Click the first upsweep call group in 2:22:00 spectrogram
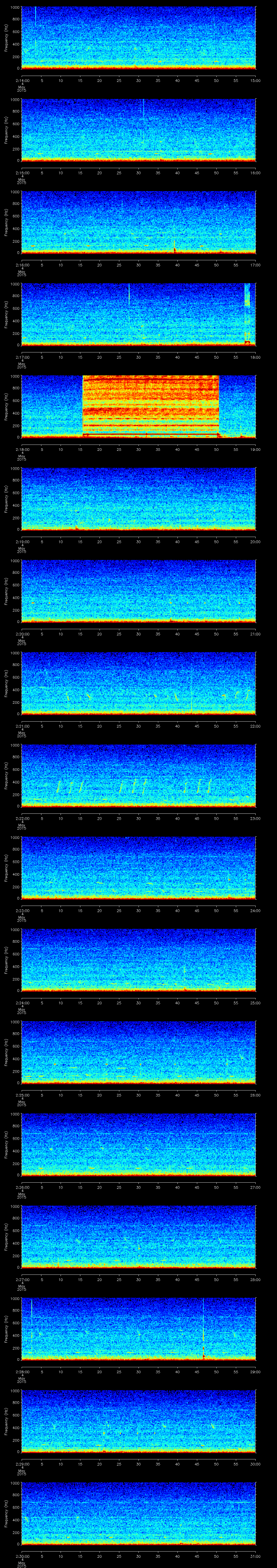 pos(70,786)
